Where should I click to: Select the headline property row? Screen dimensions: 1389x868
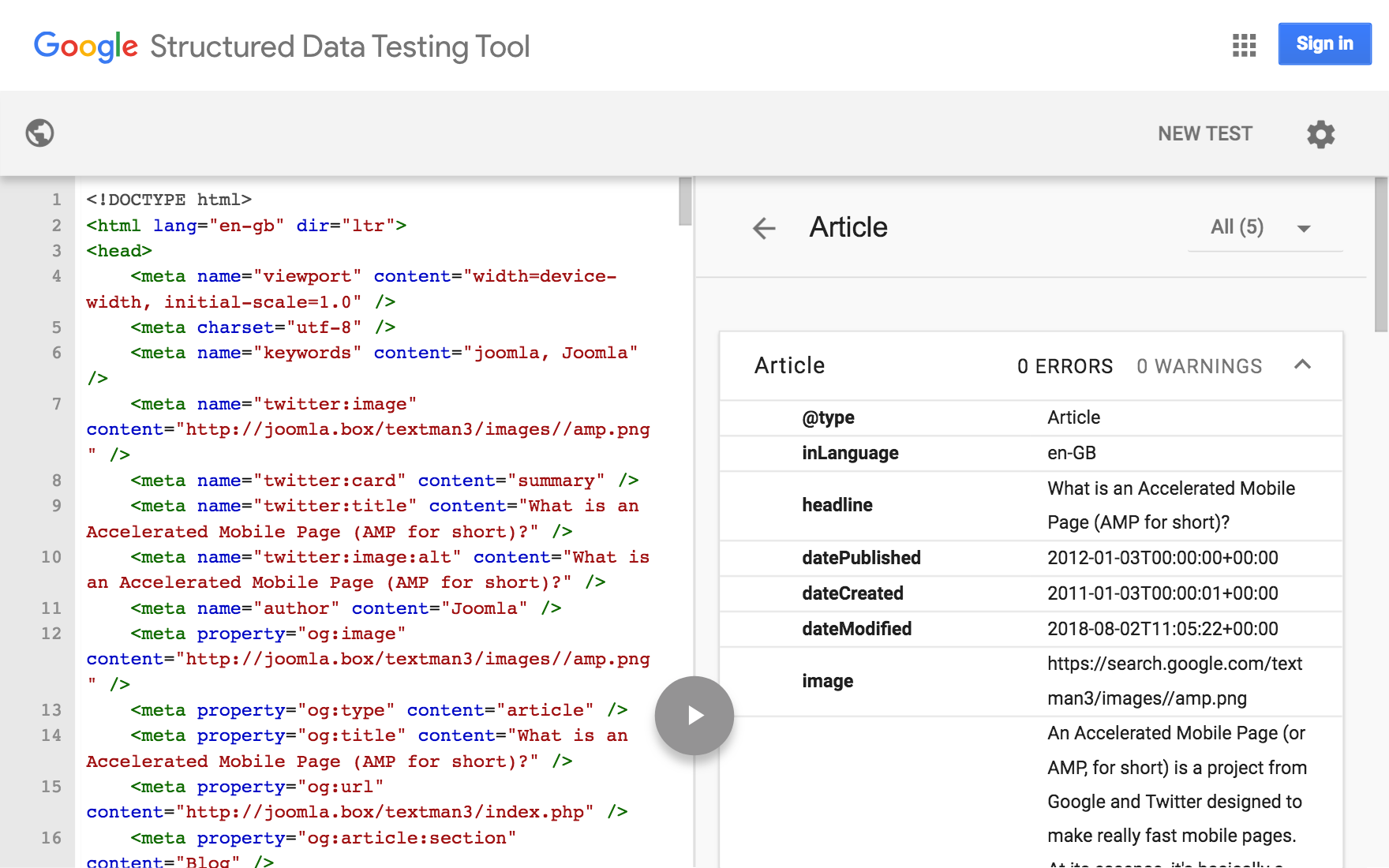(x=837, y=505)
